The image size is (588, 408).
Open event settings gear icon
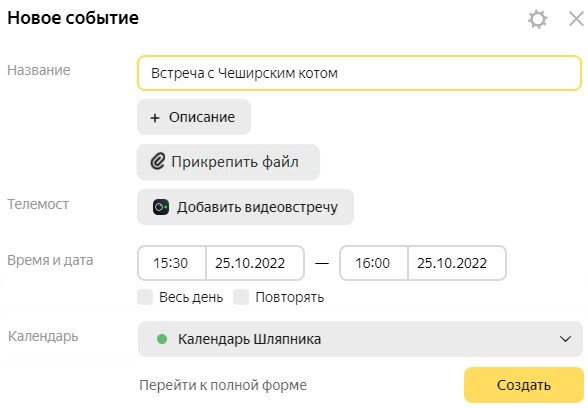537,19
